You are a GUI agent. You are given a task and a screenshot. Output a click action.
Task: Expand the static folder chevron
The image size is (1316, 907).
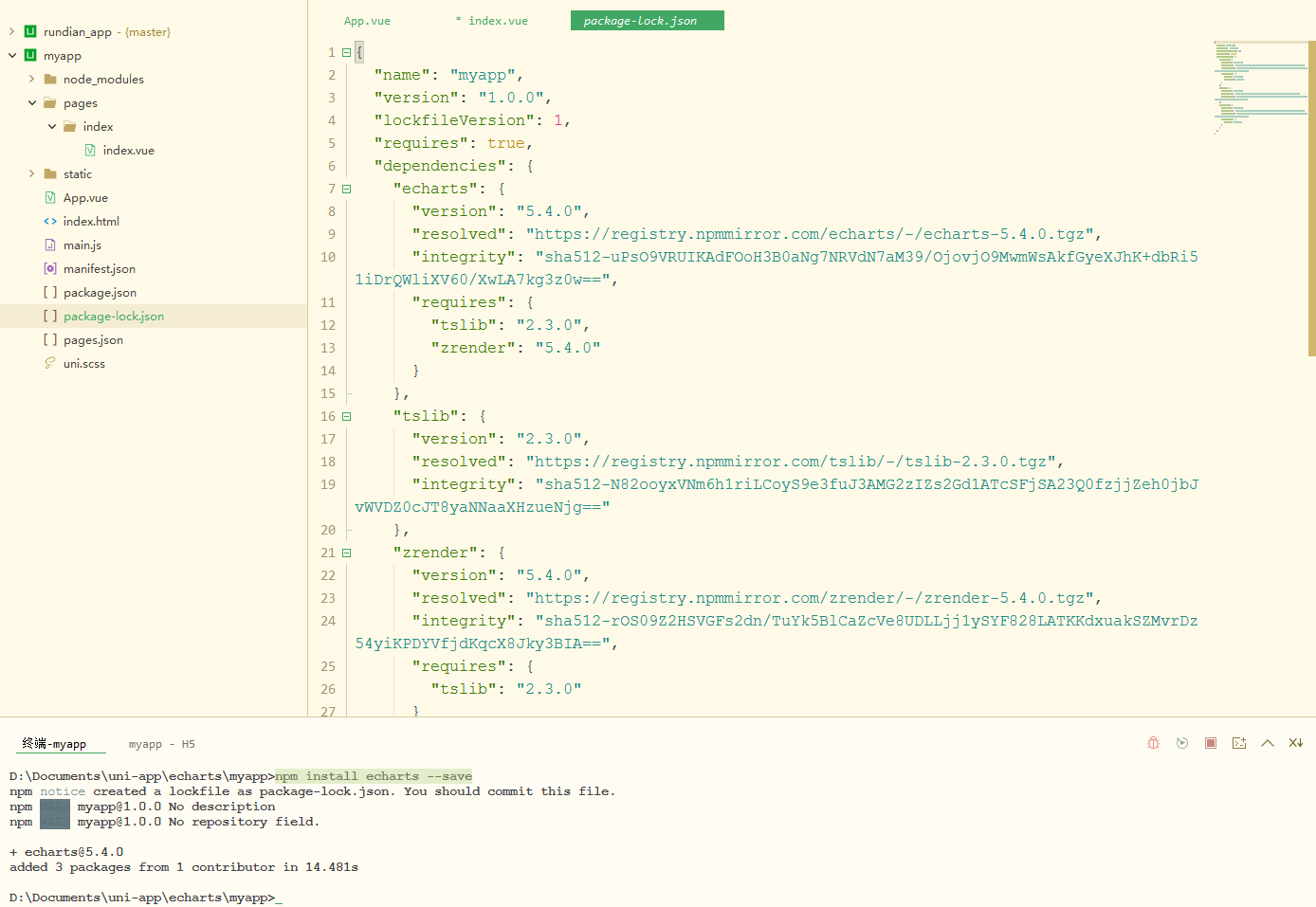pos(31,173)
